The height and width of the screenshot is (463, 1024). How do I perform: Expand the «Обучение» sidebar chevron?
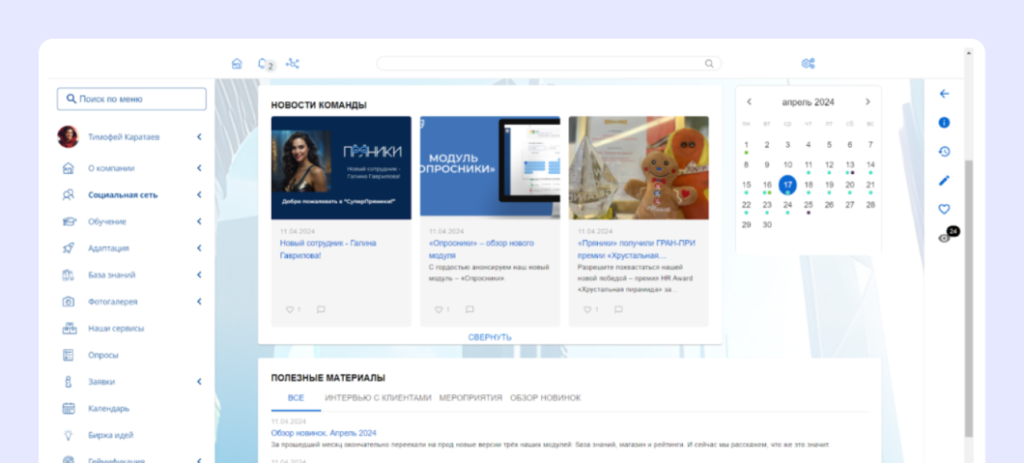tap(199, 221)
